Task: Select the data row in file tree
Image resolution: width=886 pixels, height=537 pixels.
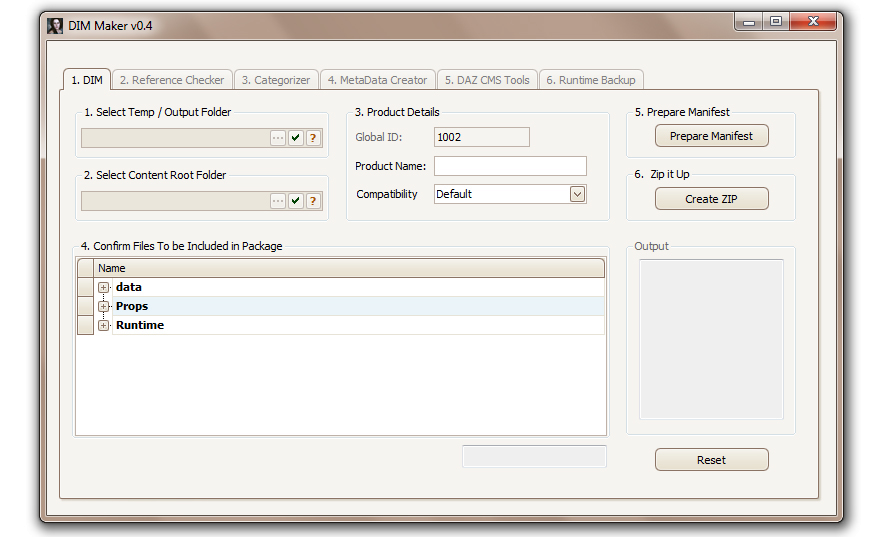Action: [x=358, y=287]
